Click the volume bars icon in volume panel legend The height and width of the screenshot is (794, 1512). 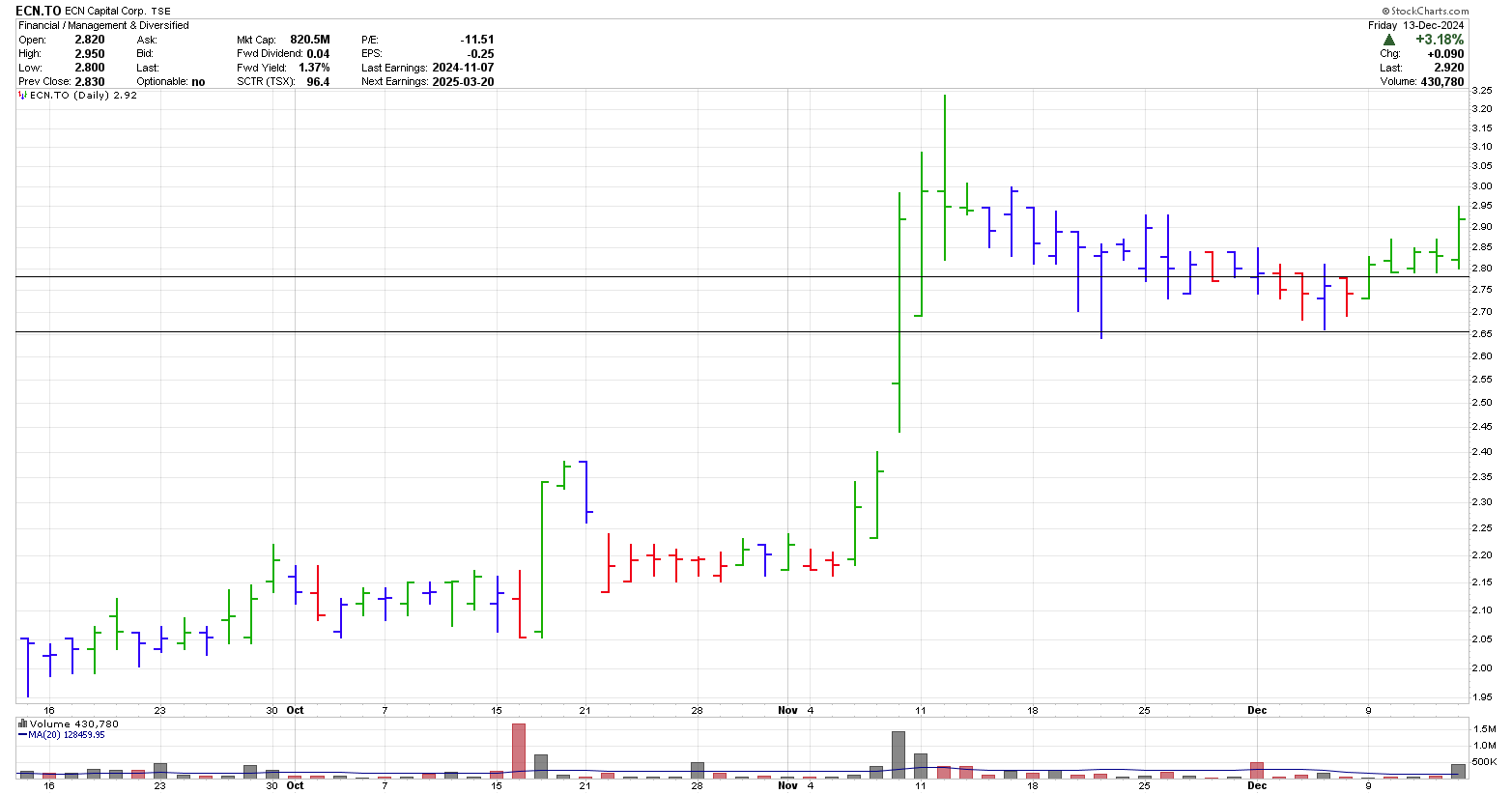point(23,723)
